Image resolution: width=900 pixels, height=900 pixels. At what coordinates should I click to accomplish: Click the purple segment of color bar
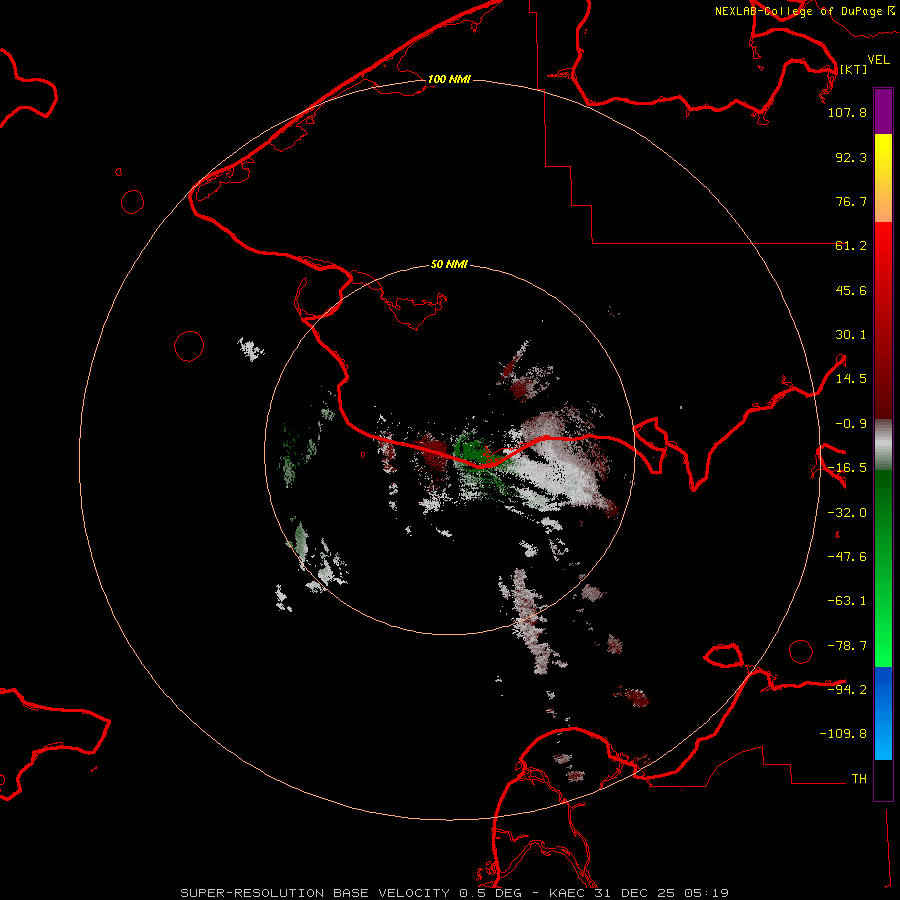[x=883, y=111]
